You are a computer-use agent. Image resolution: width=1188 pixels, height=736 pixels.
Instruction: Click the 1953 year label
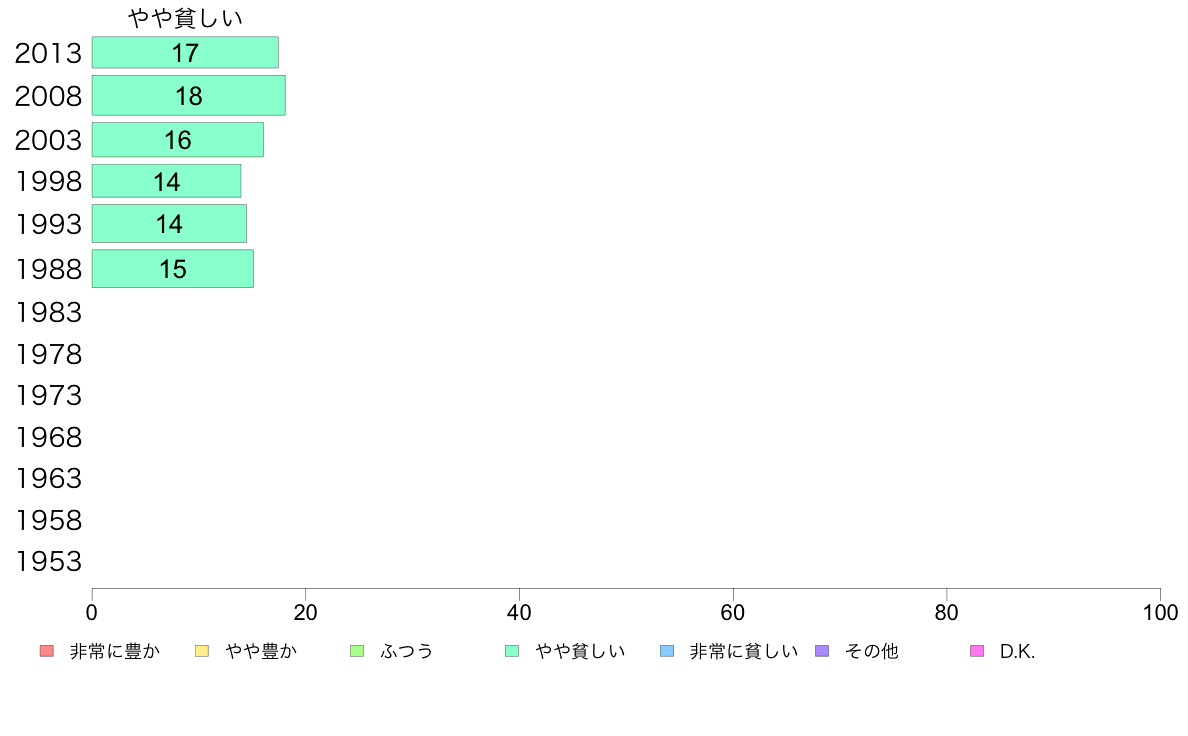tap(48, 562)
